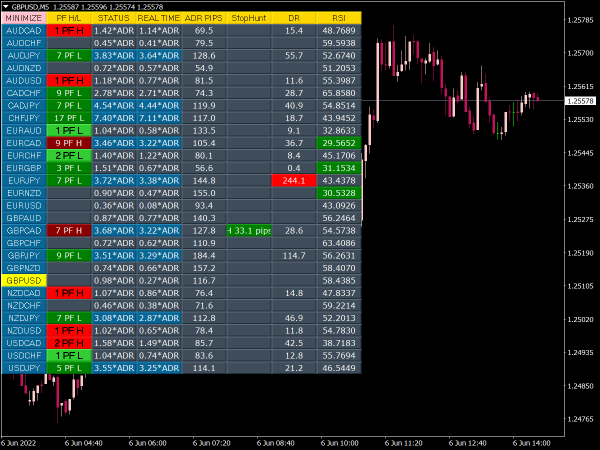Click the highlighted yellow GBPUSD symbol
Screen dimensions: 600x450
[x=24, y=280]
